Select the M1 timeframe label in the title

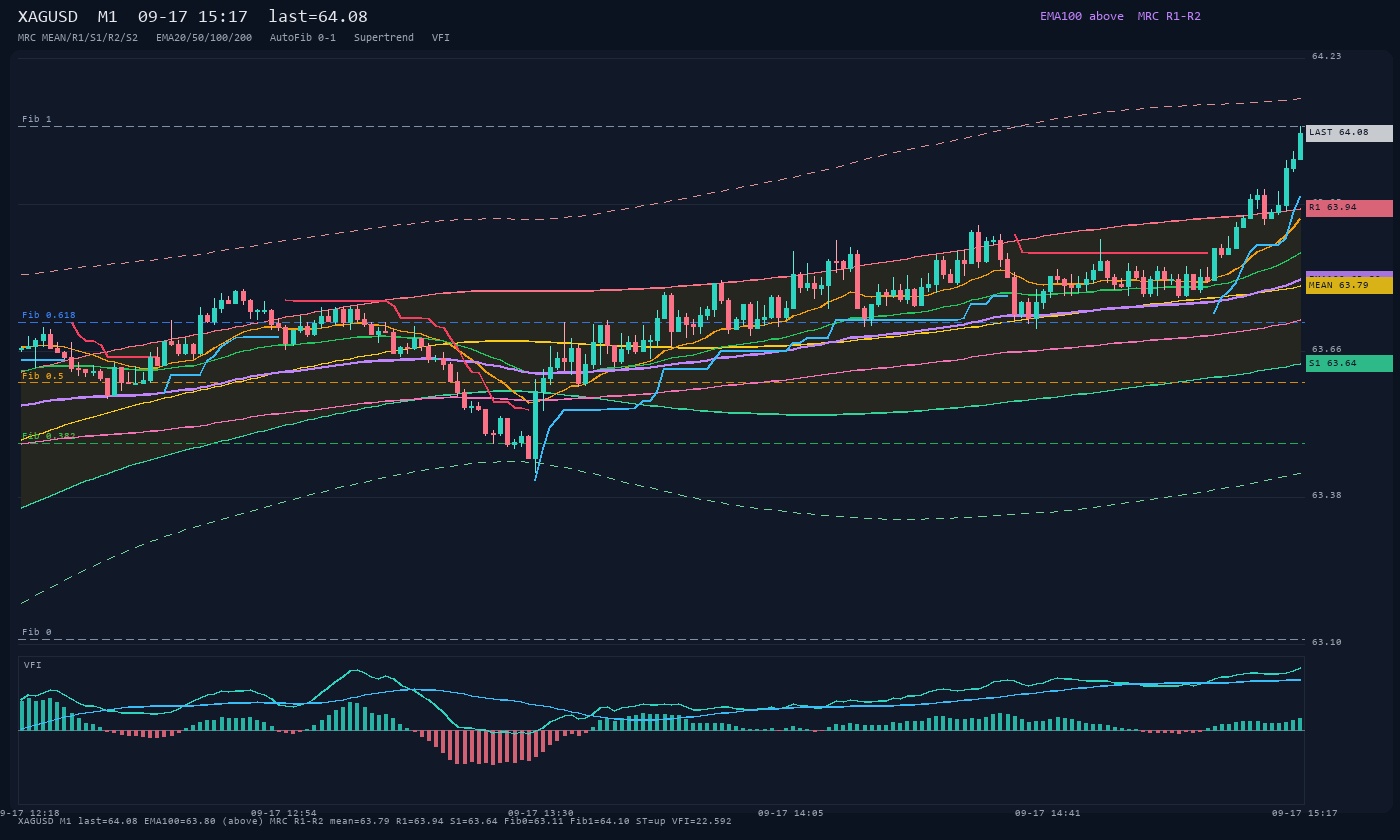(x=107, y=17)
